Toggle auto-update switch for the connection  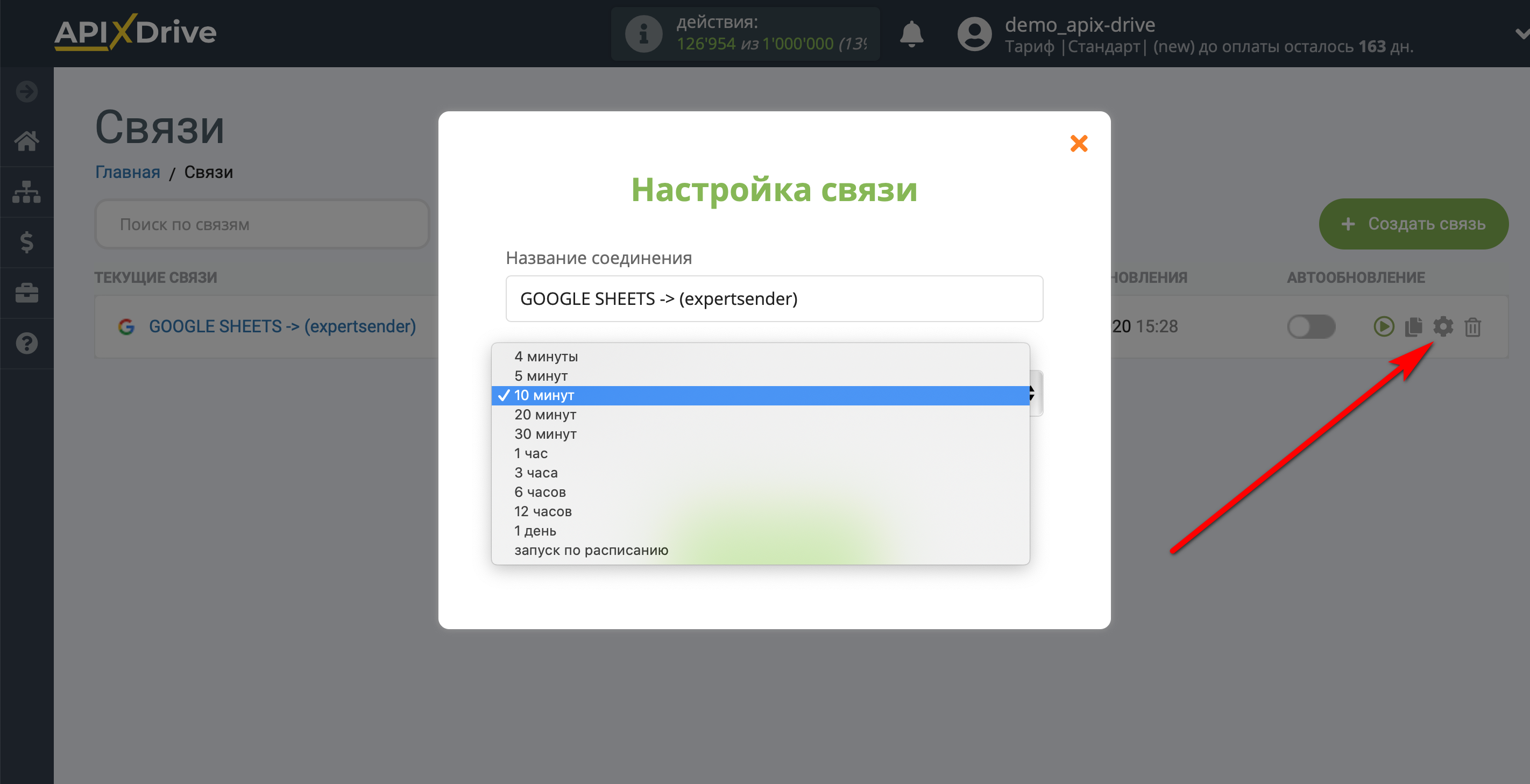click(1311, 326)
